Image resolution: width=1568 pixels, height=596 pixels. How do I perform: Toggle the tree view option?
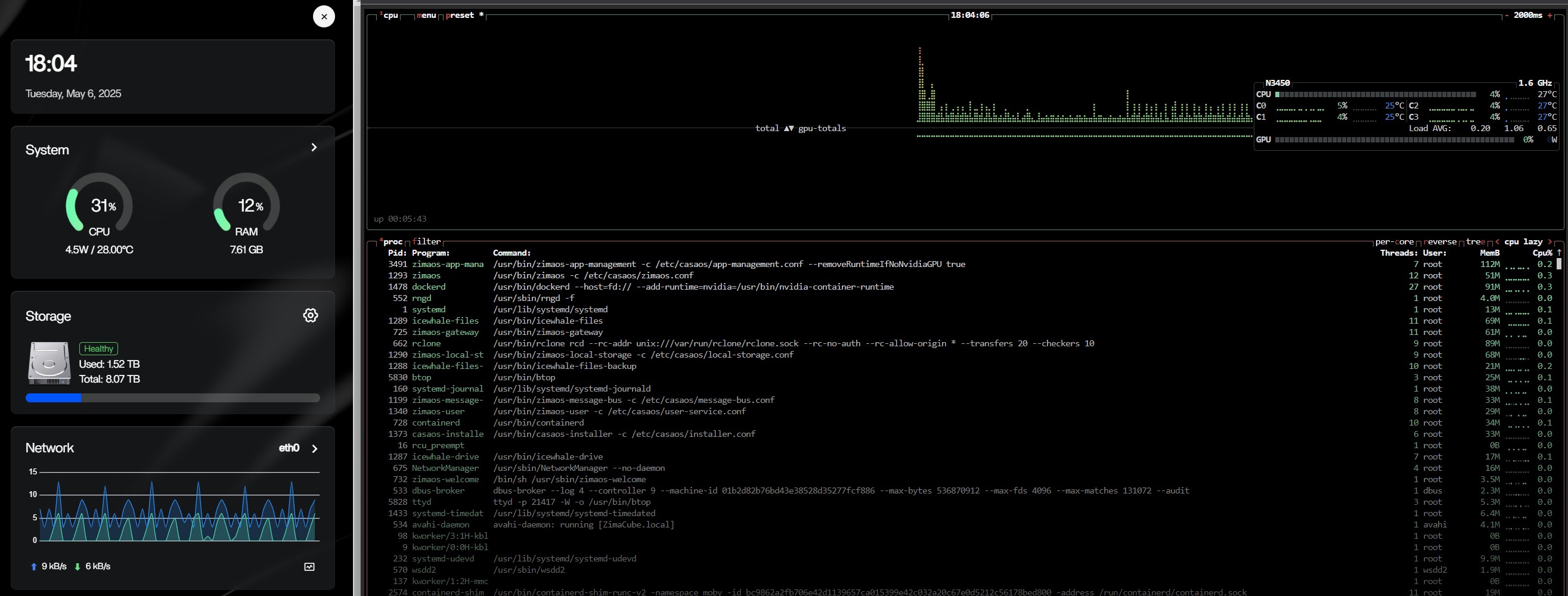1476,242
